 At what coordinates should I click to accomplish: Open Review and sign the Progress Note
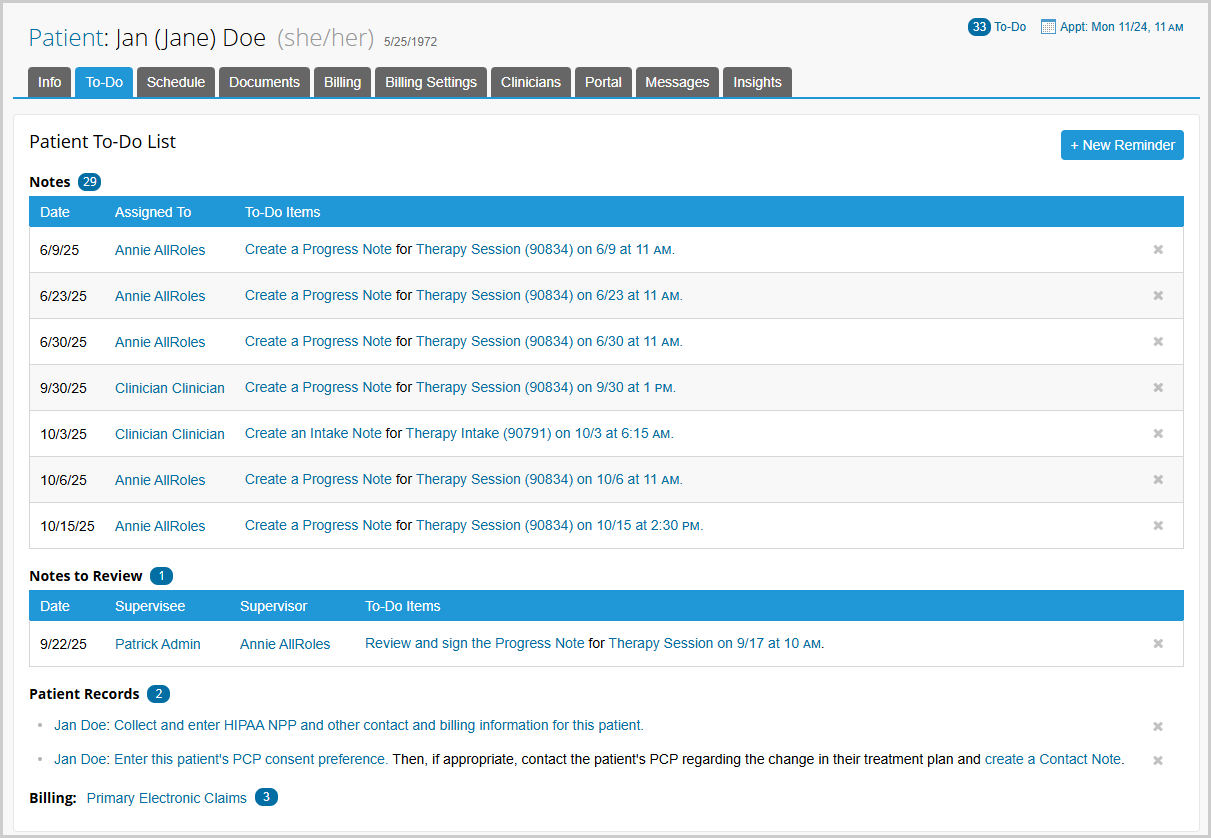[x=474, y=644]
